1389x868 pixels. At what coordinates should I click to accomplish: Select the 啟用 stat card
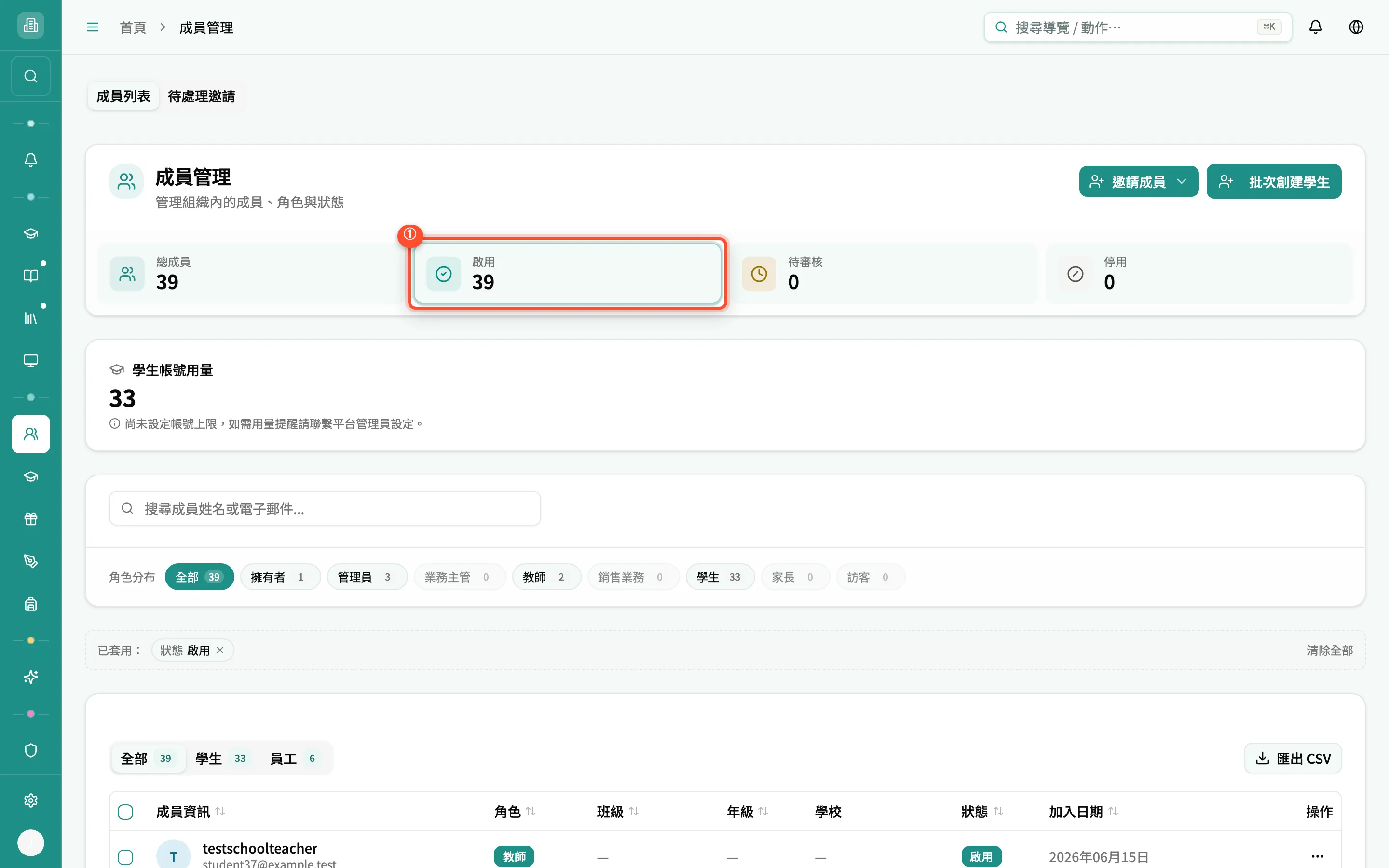(x=568, y=274)
